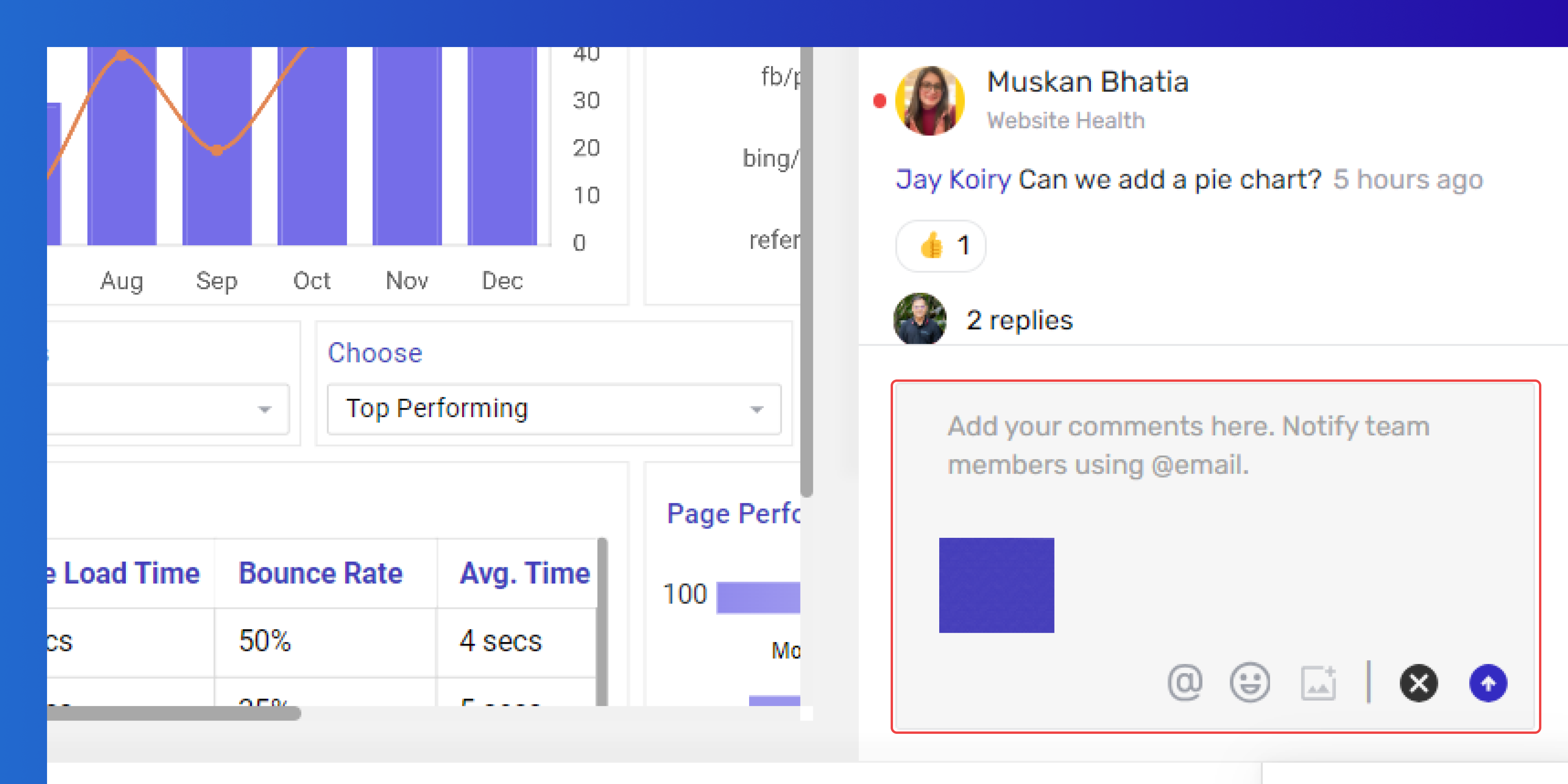Click the Muskan Bhatia author name

tap(1087, 82)
